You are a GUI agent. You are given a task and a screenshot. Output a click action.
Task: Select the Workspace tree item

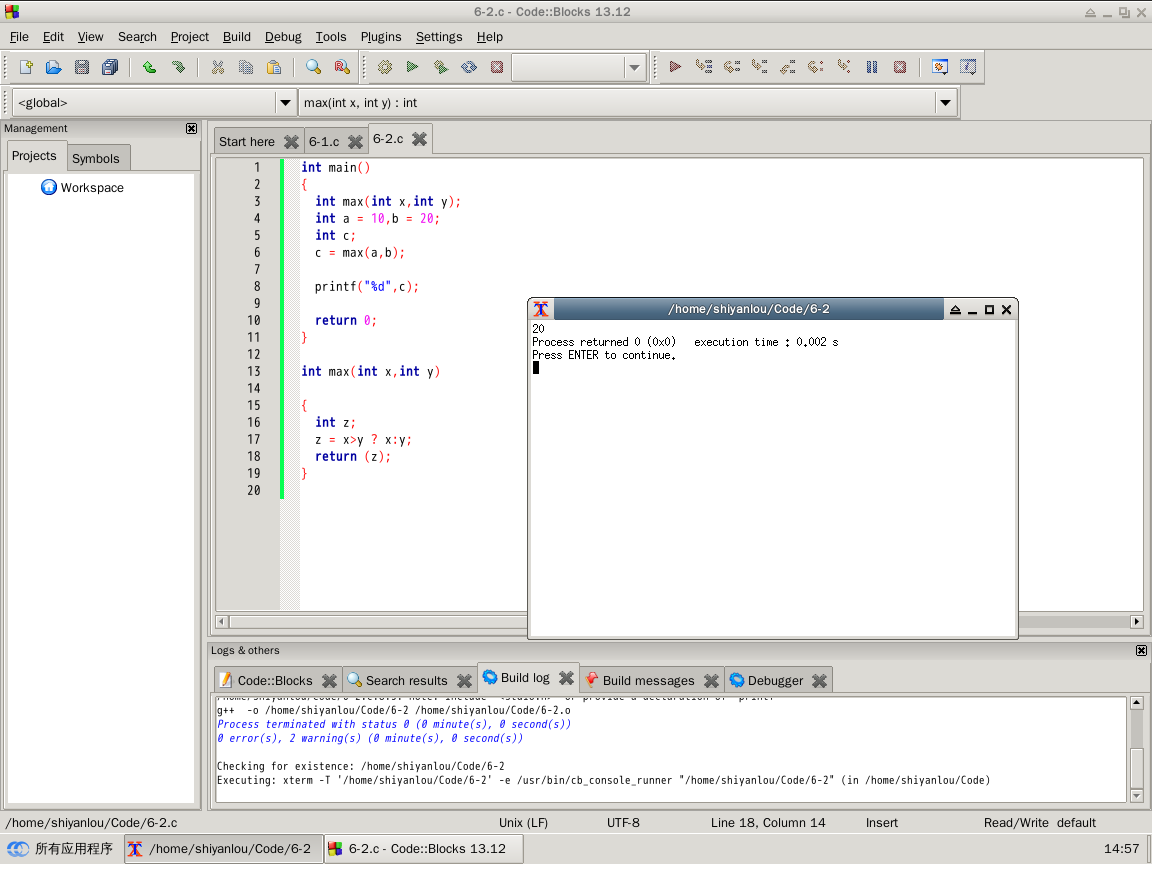[91, 188]
